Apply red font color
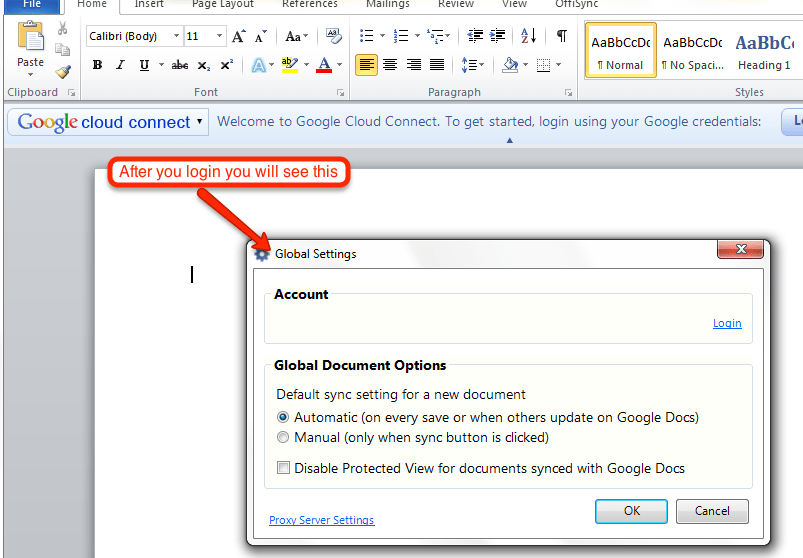The width and height of the screenshot is (803, 558). pos(324,65)
